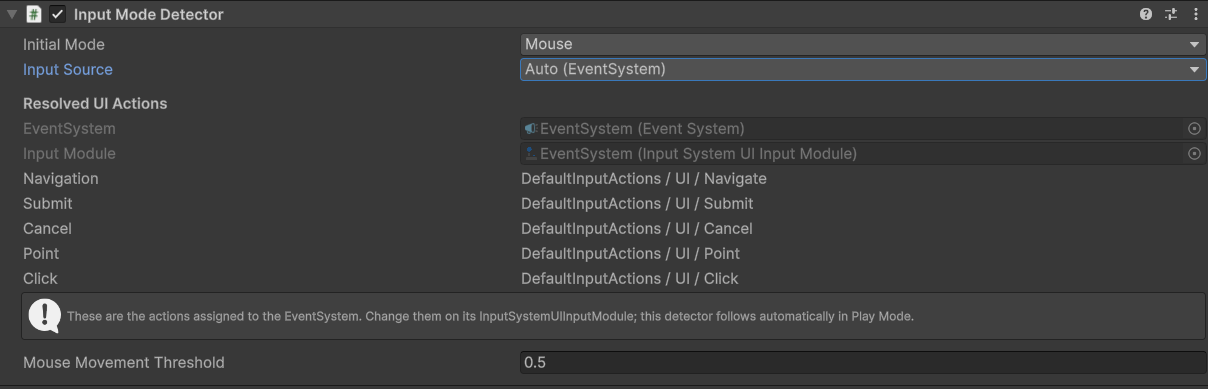
Task: Click the DefaultInputActions / UI / Navigate value
Action: click(x=644, y=178)
